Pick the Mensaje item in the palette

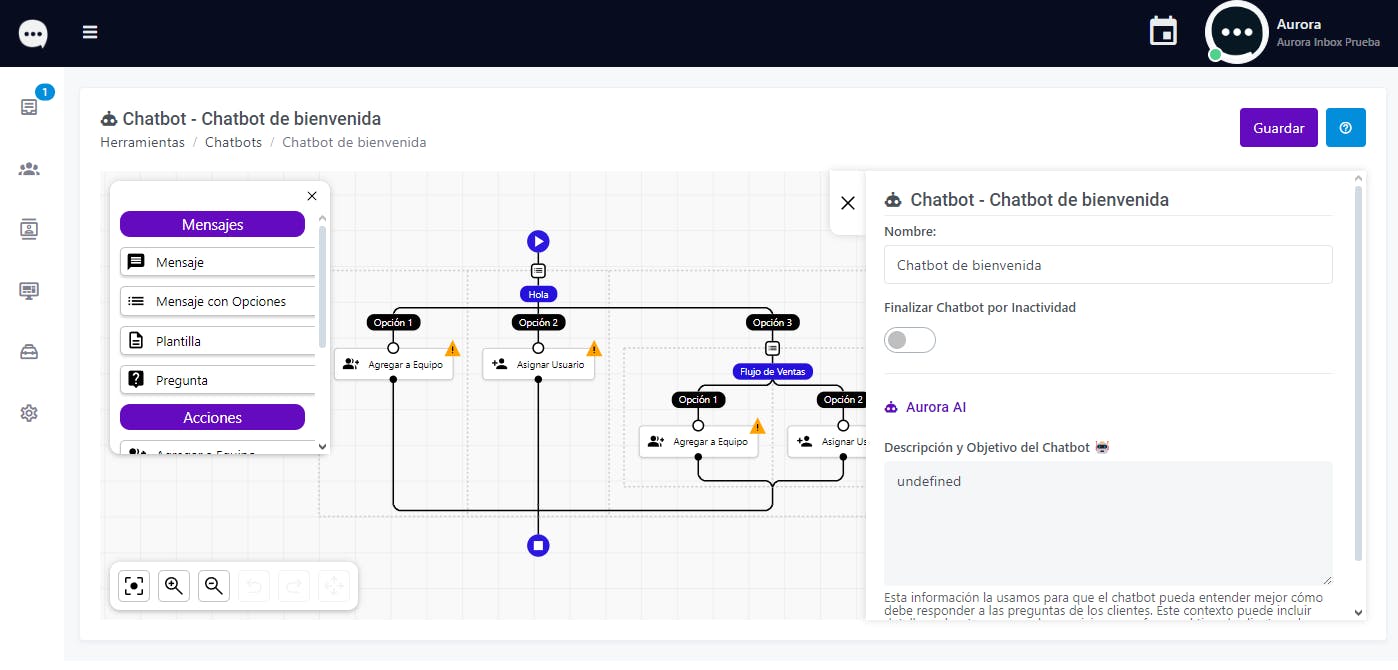218,262
